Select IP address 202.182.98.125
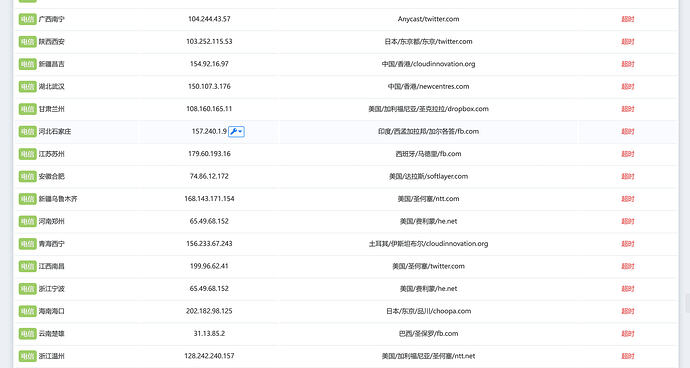The image size is (690, 368). pos(209,311)
